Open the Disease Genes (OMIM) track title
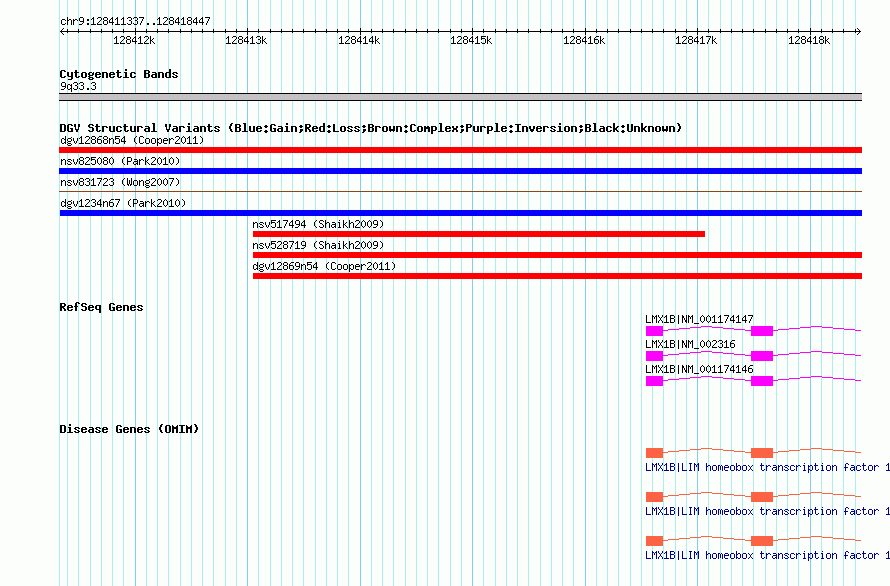890x586 pixels. (x=129, y=429)
